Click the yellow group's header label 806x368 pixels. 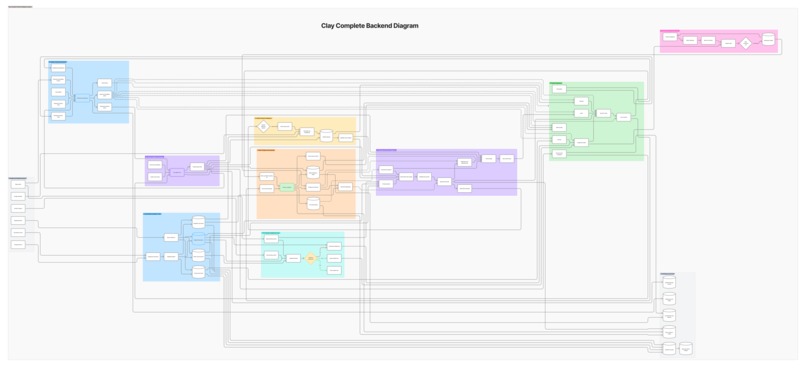pos(263,118)
